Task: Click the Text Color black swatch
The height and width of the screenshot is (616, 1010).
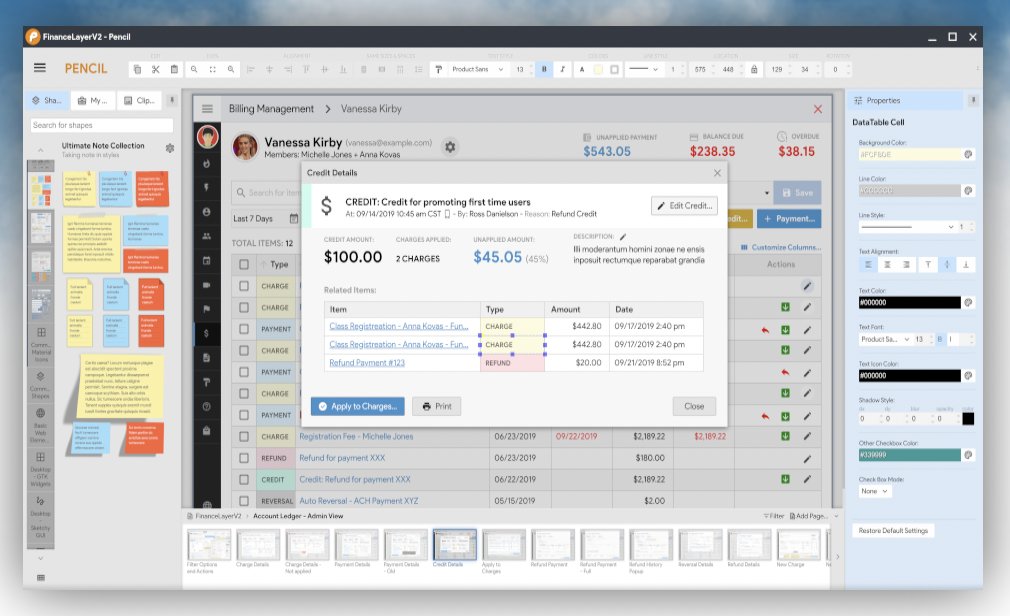Action: 909,302
